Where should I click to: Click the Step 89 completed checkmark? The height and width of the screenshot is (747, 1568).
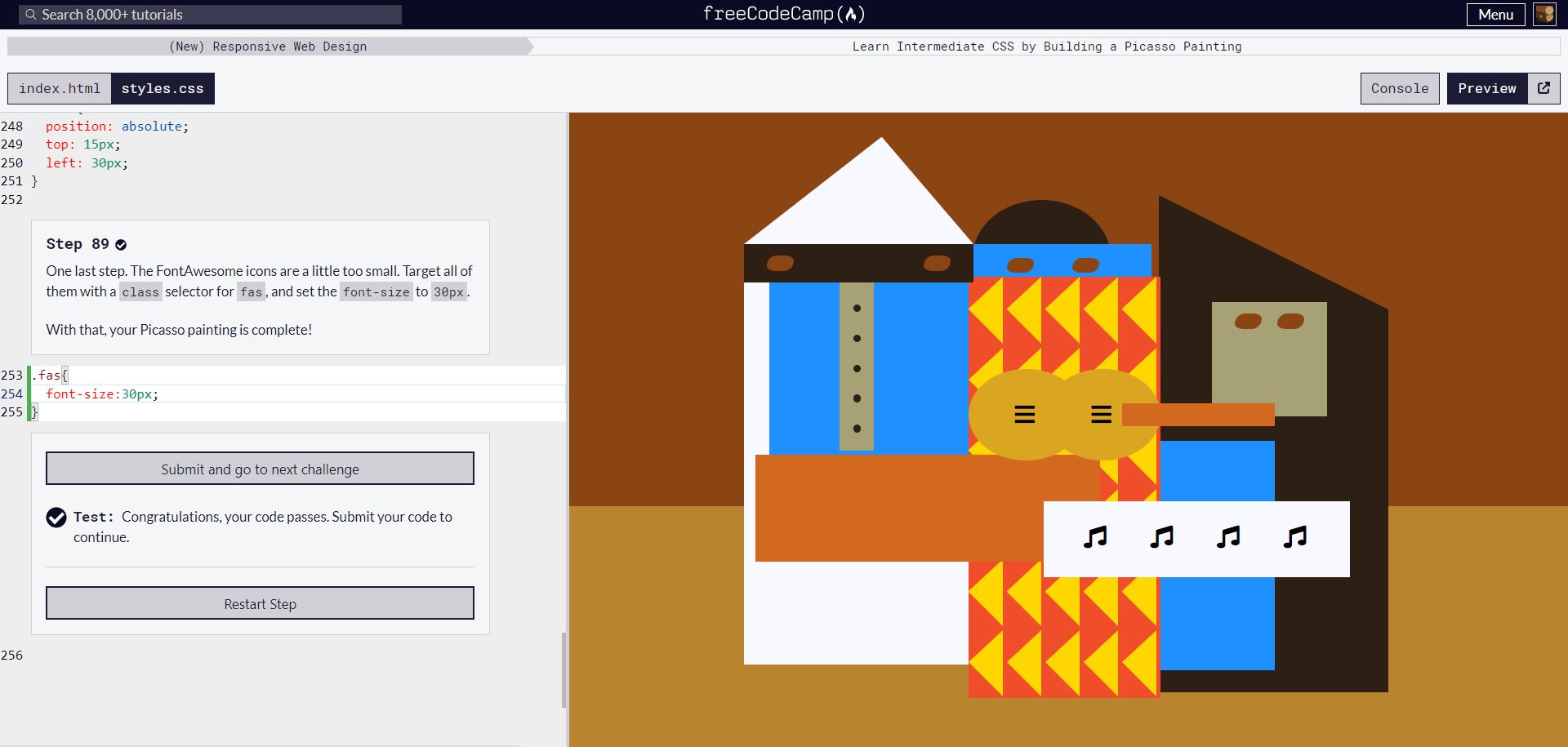click(121, 245)
